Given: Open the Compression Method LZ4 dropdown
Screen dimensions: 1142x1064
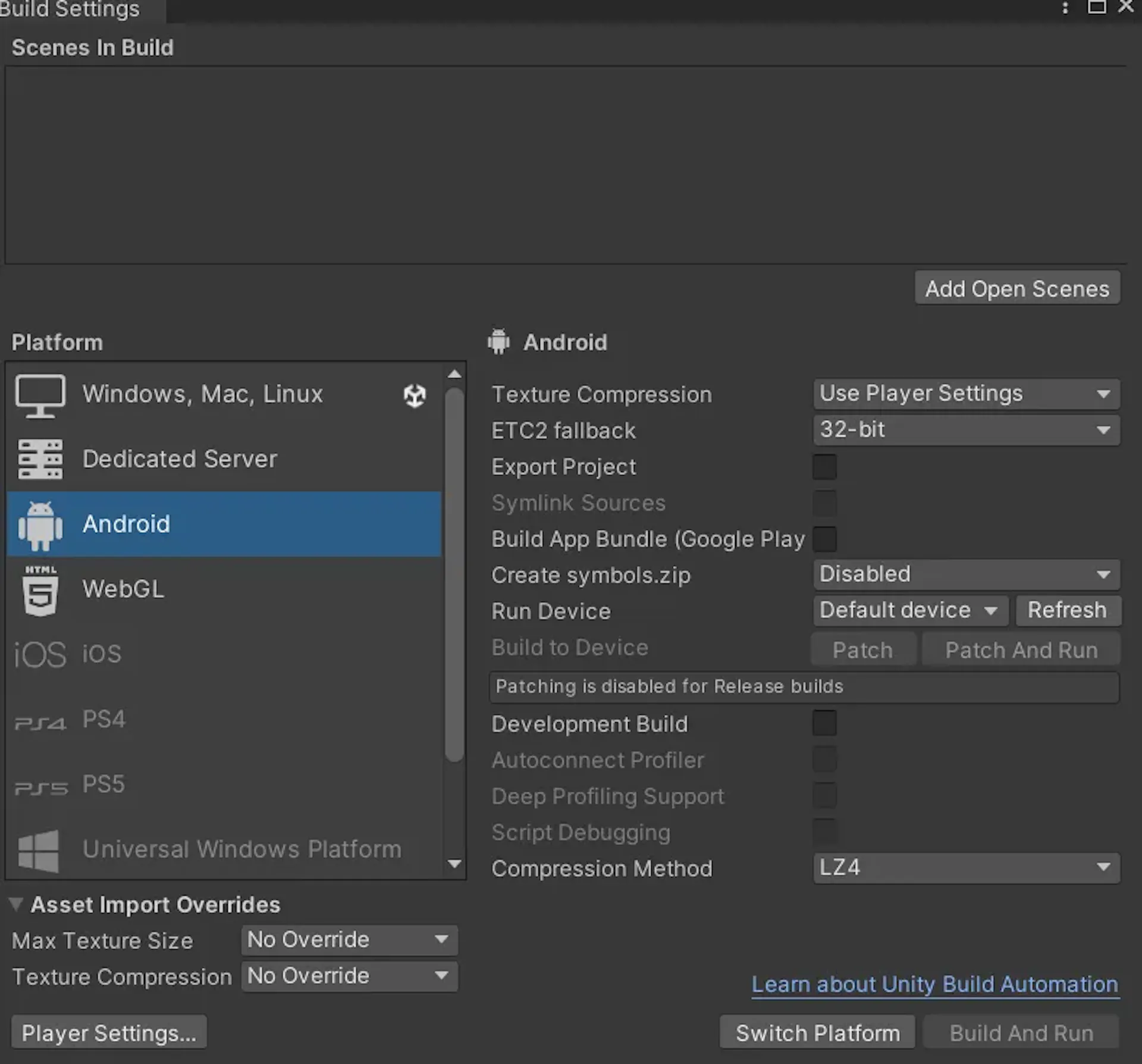Looking at the screenshot, I should pos(967,868).
